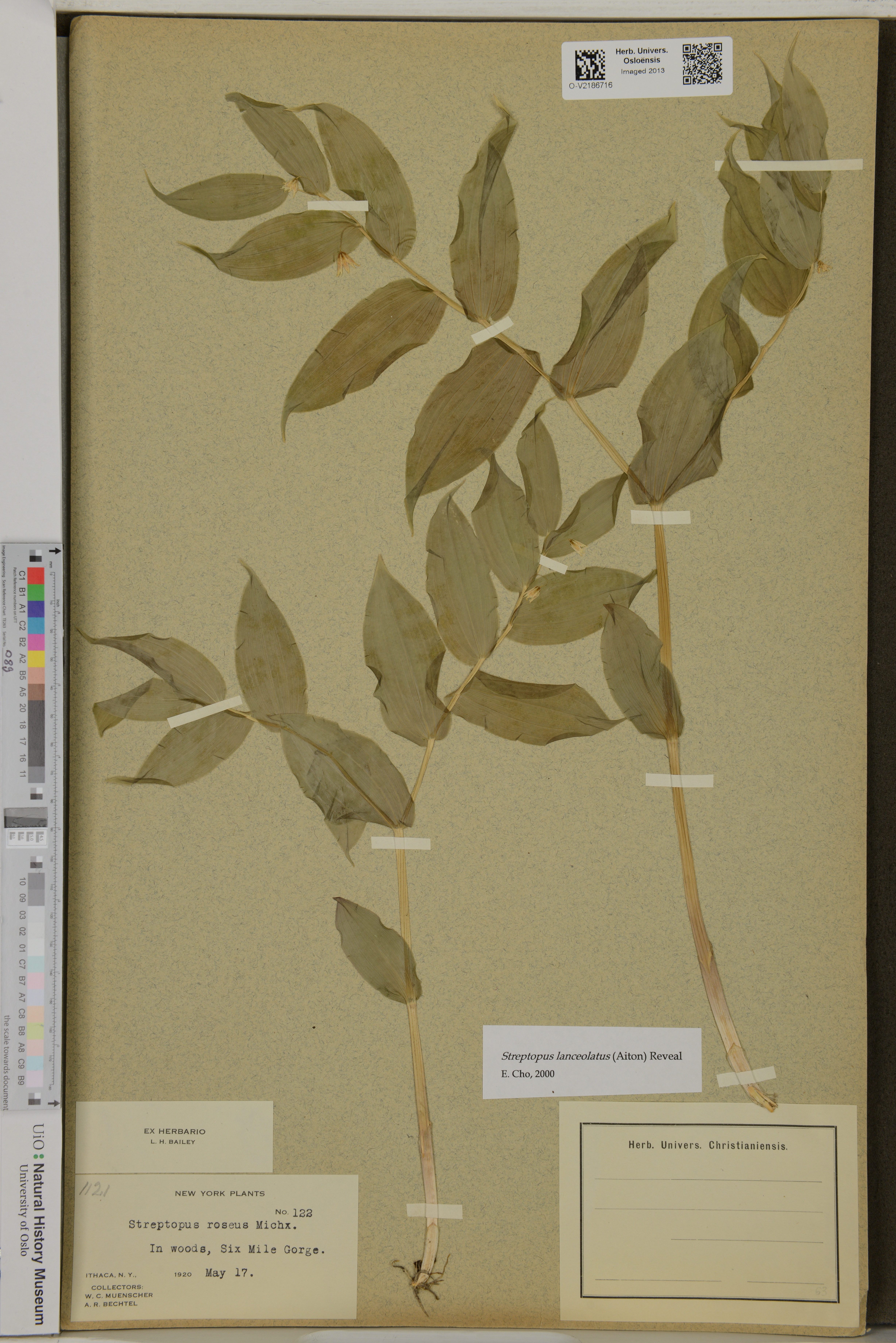Click the 'Herb. Univers. Christianiensis.' heading
Image resolution: width=896 pixels, height=1343 pixels.
tap(708, 1145)
